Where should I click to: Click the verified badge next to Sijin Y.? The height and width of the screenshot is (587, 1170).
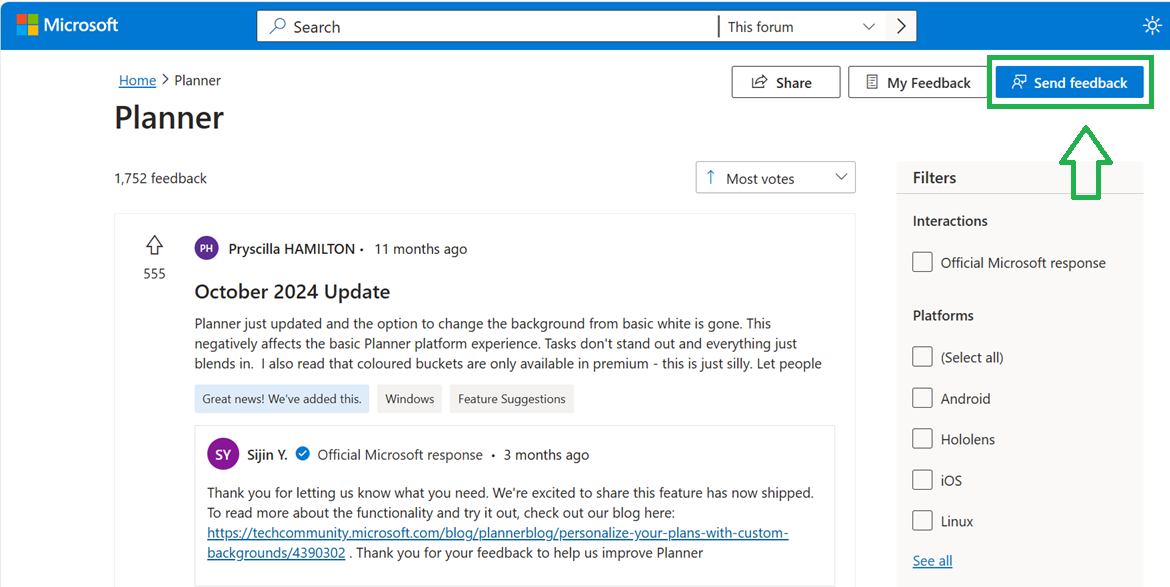(302, 453)
